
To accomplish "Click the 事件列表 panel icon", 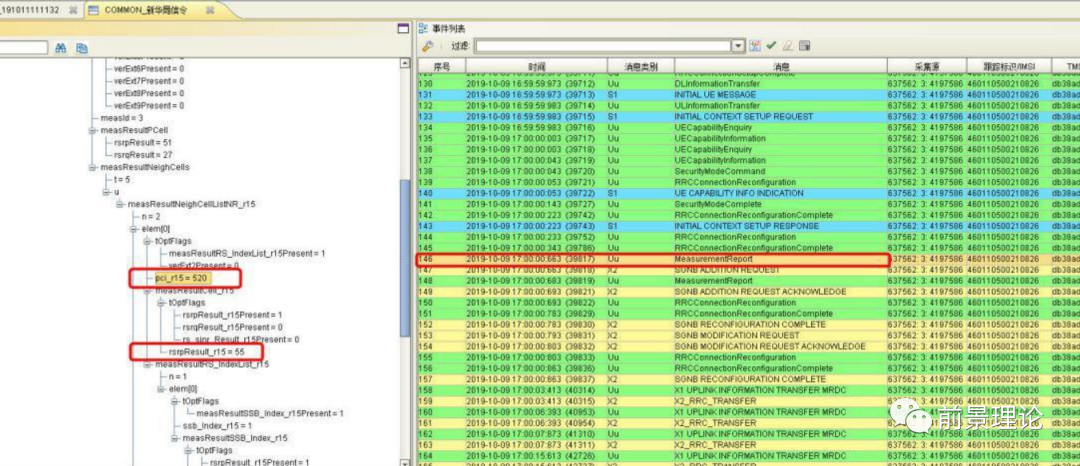I will (424, 28).
